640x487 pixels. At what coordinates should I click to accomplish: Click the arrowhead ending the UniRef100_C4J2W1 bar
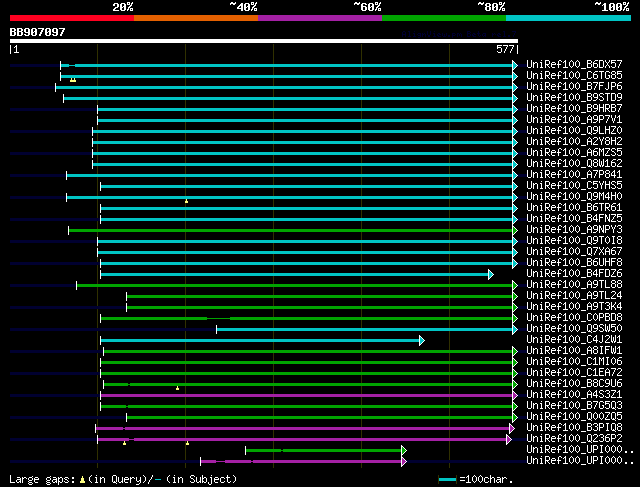click(x=422, y=340)
